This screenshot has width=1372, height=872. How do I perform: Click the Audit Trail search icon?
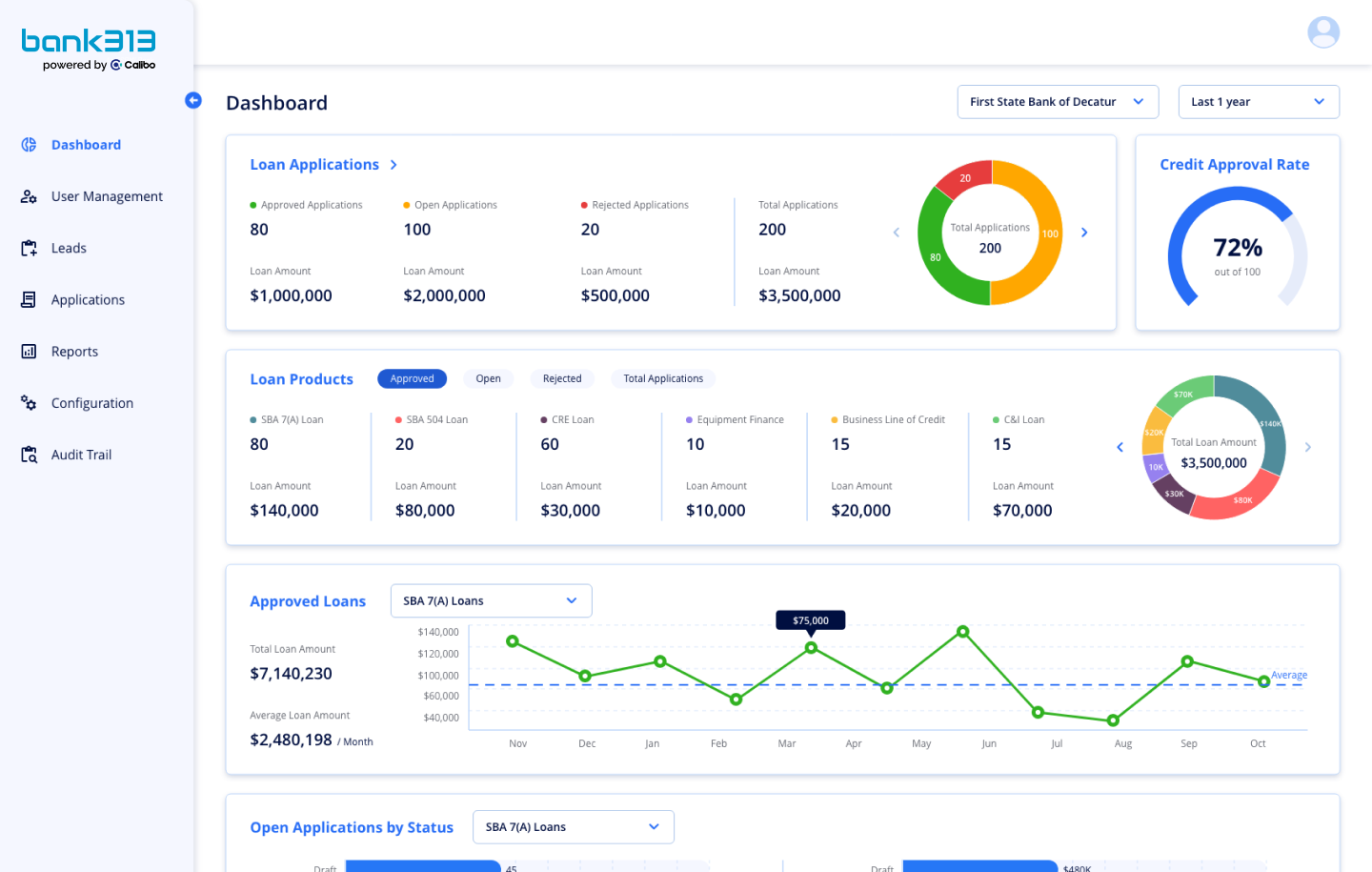pos(29,455)
